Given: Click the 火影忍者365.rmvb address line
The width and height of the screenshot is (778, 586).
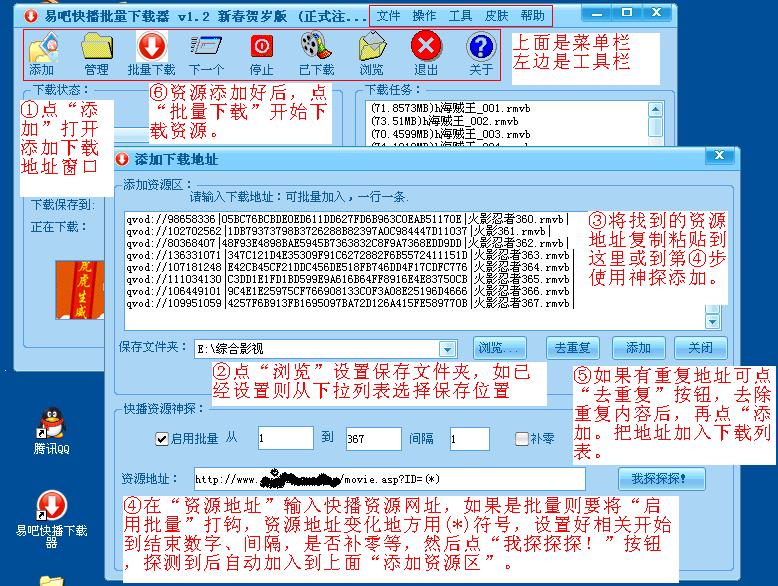Looking at the screenshot, I should click(x=350, y=279).
